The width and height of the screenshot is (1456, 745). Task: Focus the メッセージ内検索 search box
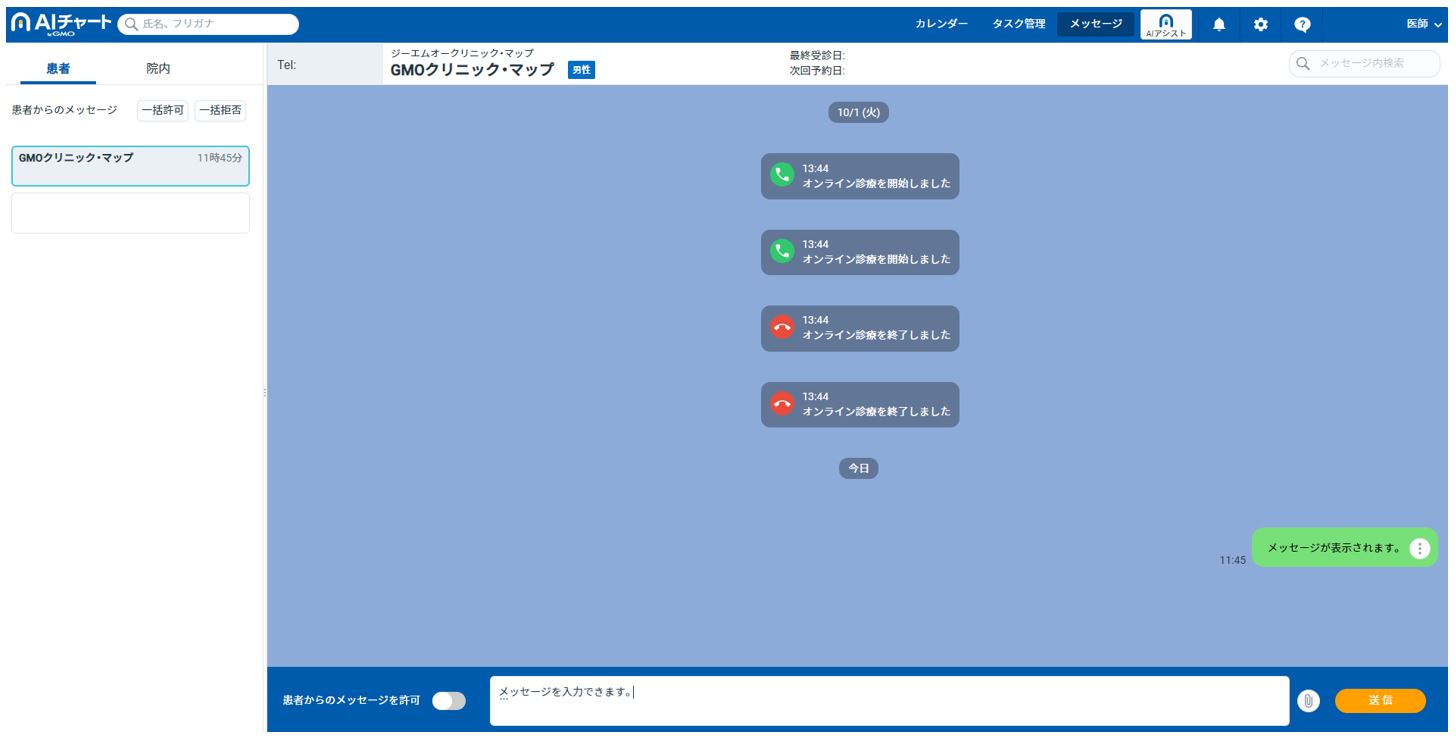click(x=1364, y=63)
